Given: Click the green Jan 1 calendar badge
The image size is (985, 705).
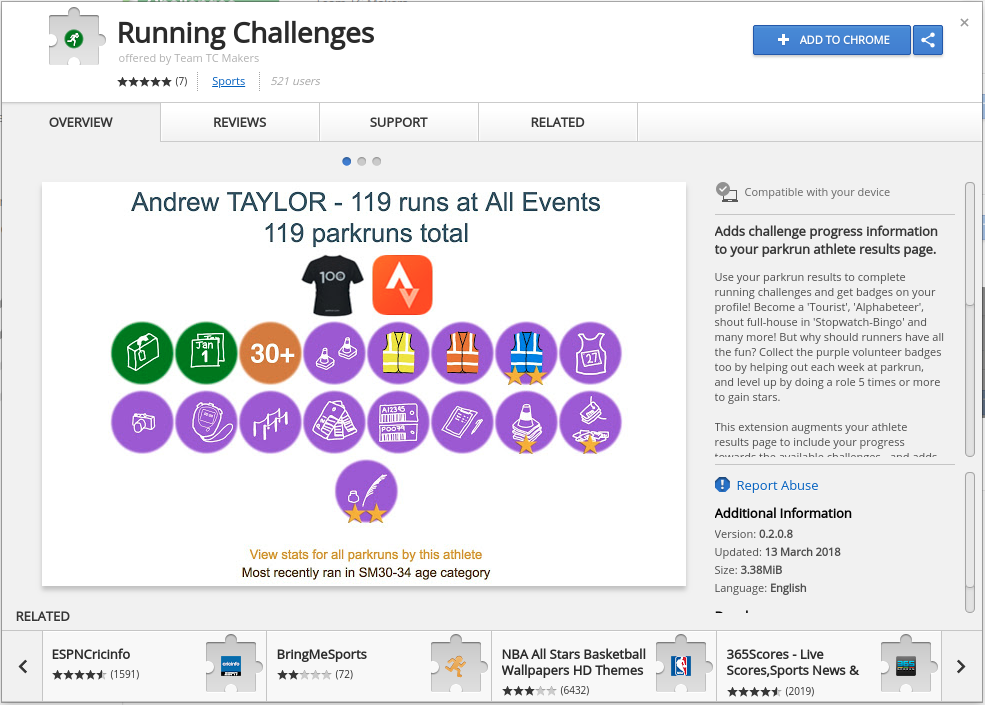Looking at the screenshot, I should coord(206,353).
